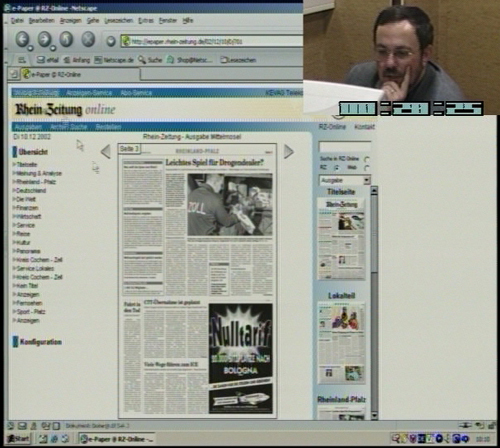Image resolution: width=500 pixels, height=448 pixels.
Task: Click the first Quick Launch icon beside Start
Action: pos(43,439)
